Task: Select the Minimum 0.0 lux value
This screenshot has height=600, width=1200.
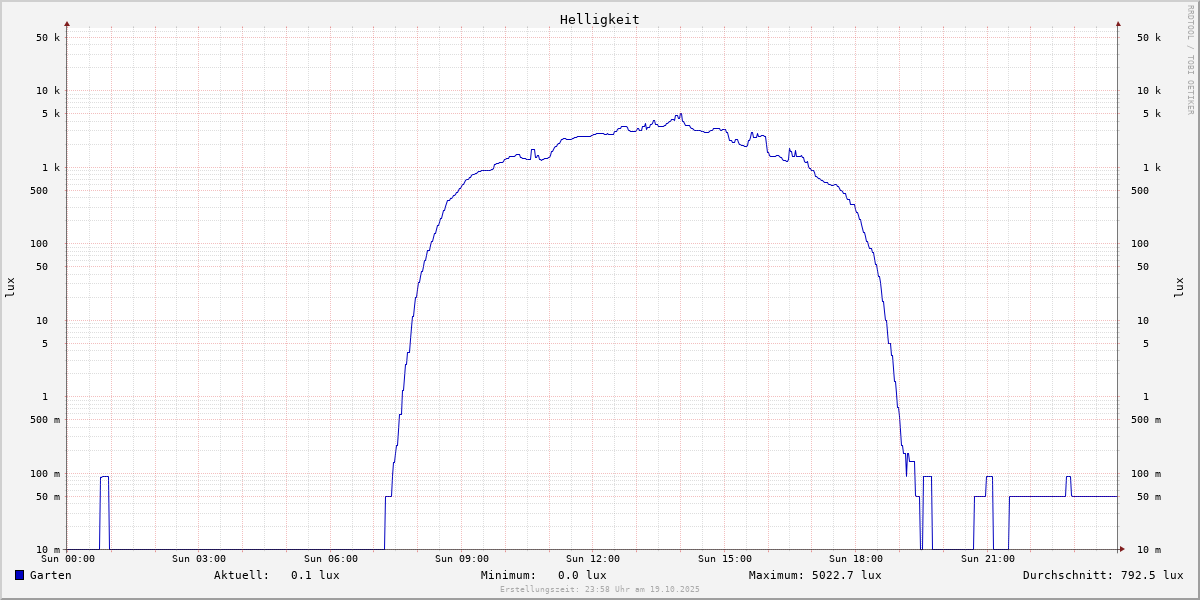Action: tap(543, 575)
